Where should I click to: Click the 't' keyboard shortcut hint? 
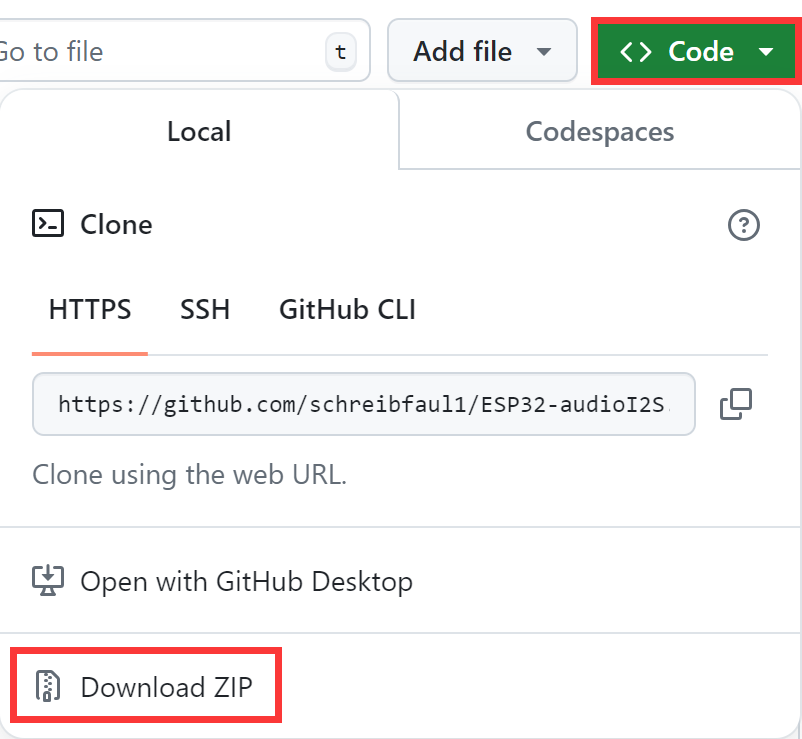[x=341, y=52]
